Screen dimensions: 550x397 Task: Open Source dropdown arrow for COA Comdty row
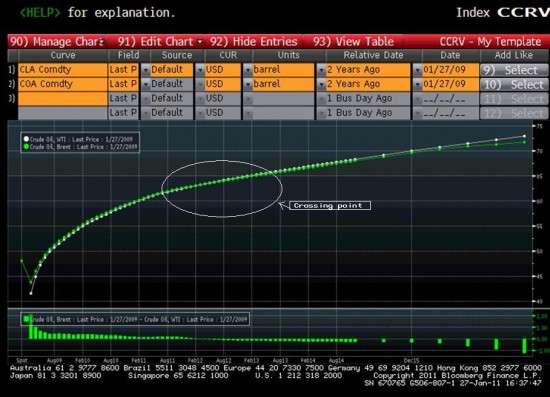146,85
